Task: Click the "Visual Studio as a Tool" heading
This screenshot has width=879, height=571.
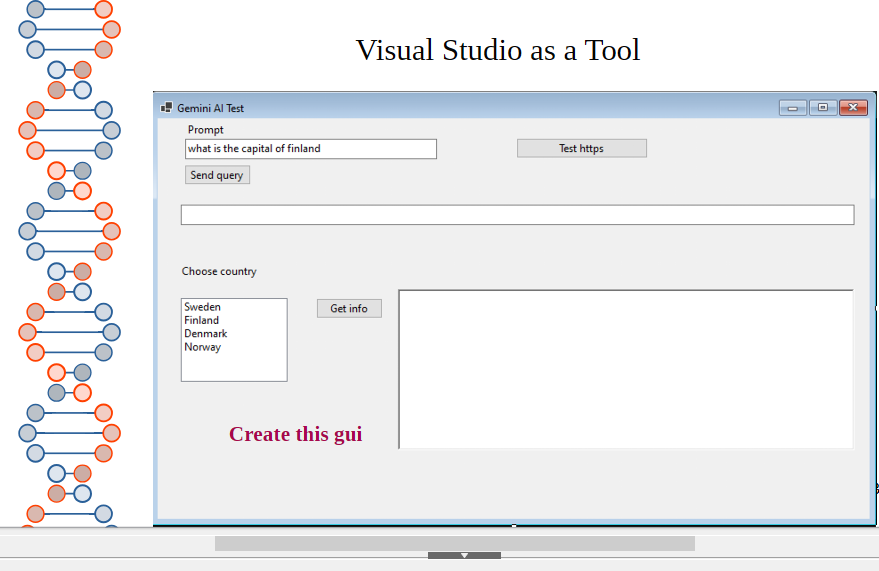Action: pos(497,50)
